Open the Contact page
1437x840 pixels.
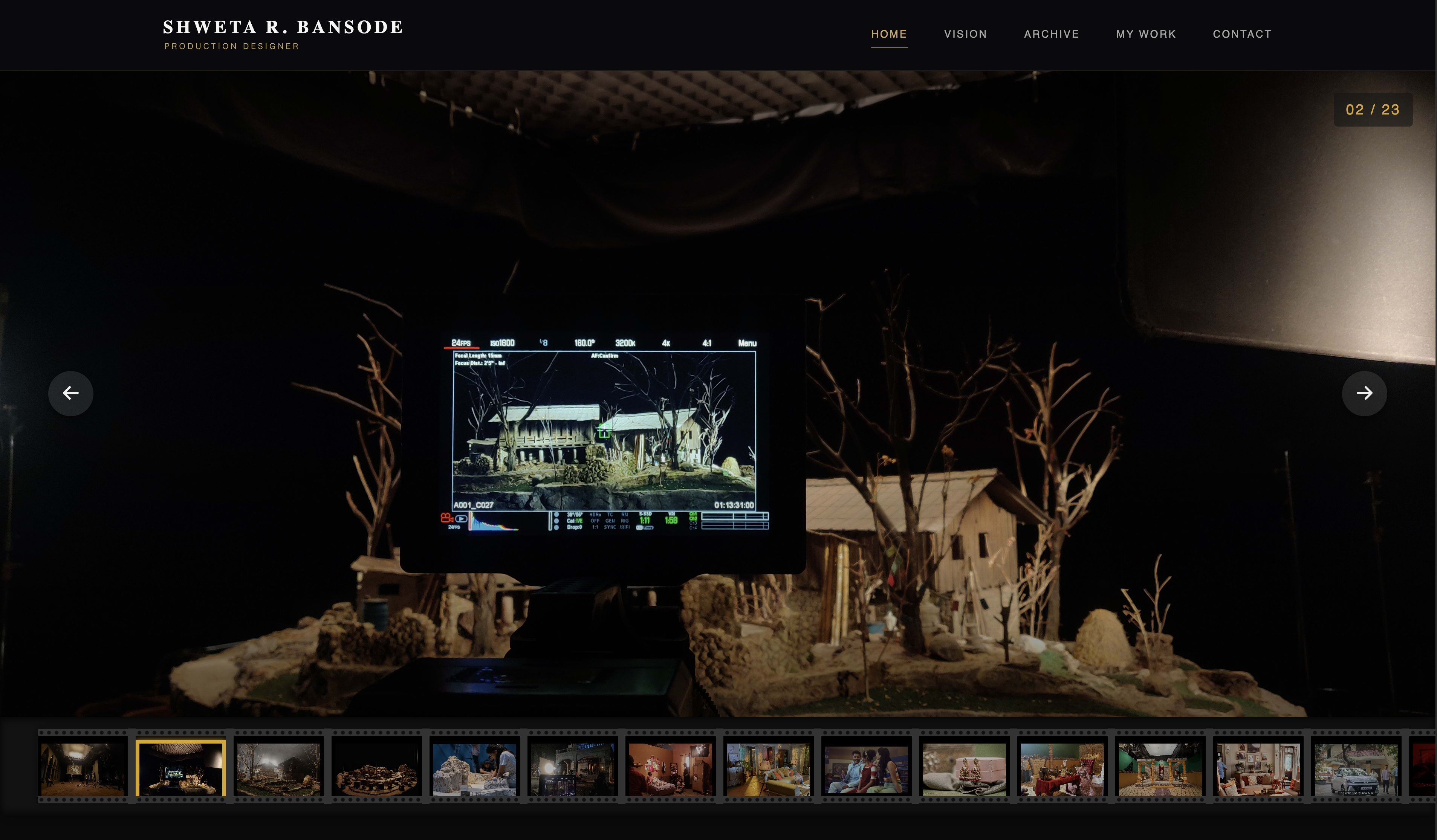coord(1242,34)
